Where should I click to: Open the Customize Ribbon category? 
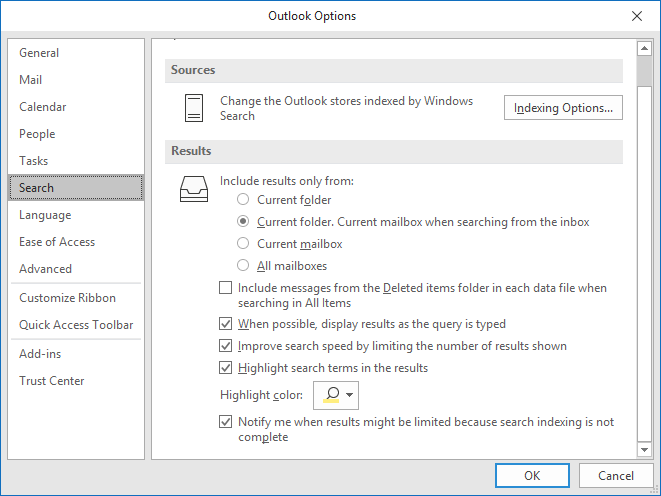[76, 298]
